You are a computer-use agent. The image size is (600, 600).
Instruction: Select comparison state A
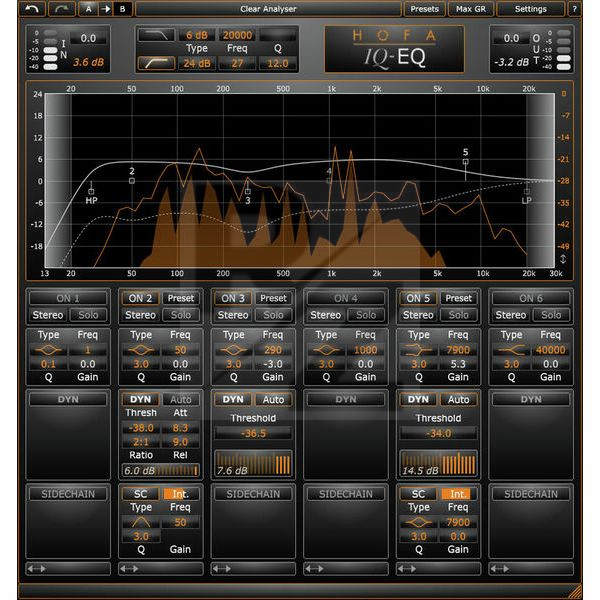[88, 9]
